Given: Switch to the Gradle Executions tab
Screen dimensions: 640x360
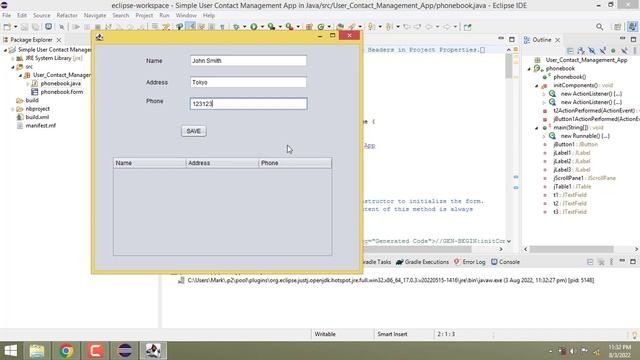Looking at the screenshot, I should 422,262.
